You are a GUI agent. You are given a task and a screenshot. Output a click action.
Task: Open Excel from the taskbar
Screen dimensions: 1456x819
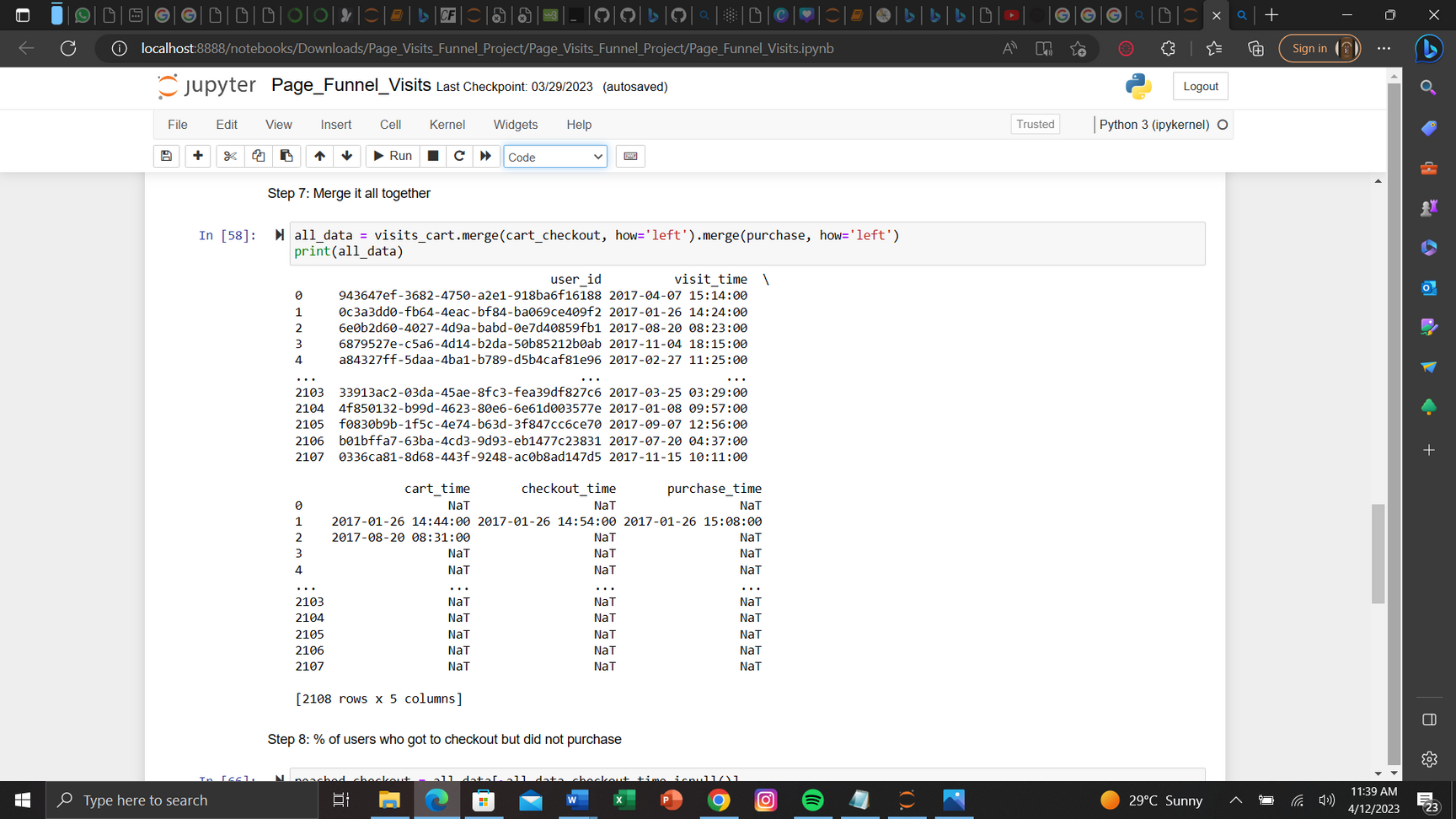click(x=624, y=800)
